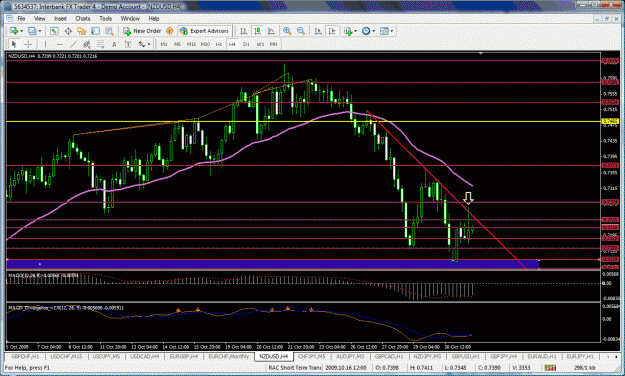
Task: Switch to D1 timeframe
Action: coord(246,44)
